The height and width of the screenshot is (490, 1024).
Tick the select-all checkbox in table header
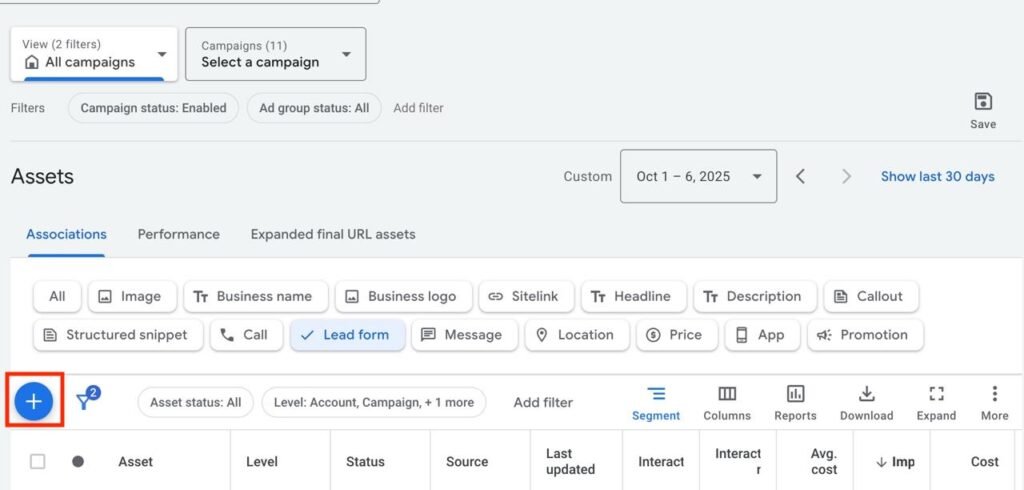(x=38, y=461)
